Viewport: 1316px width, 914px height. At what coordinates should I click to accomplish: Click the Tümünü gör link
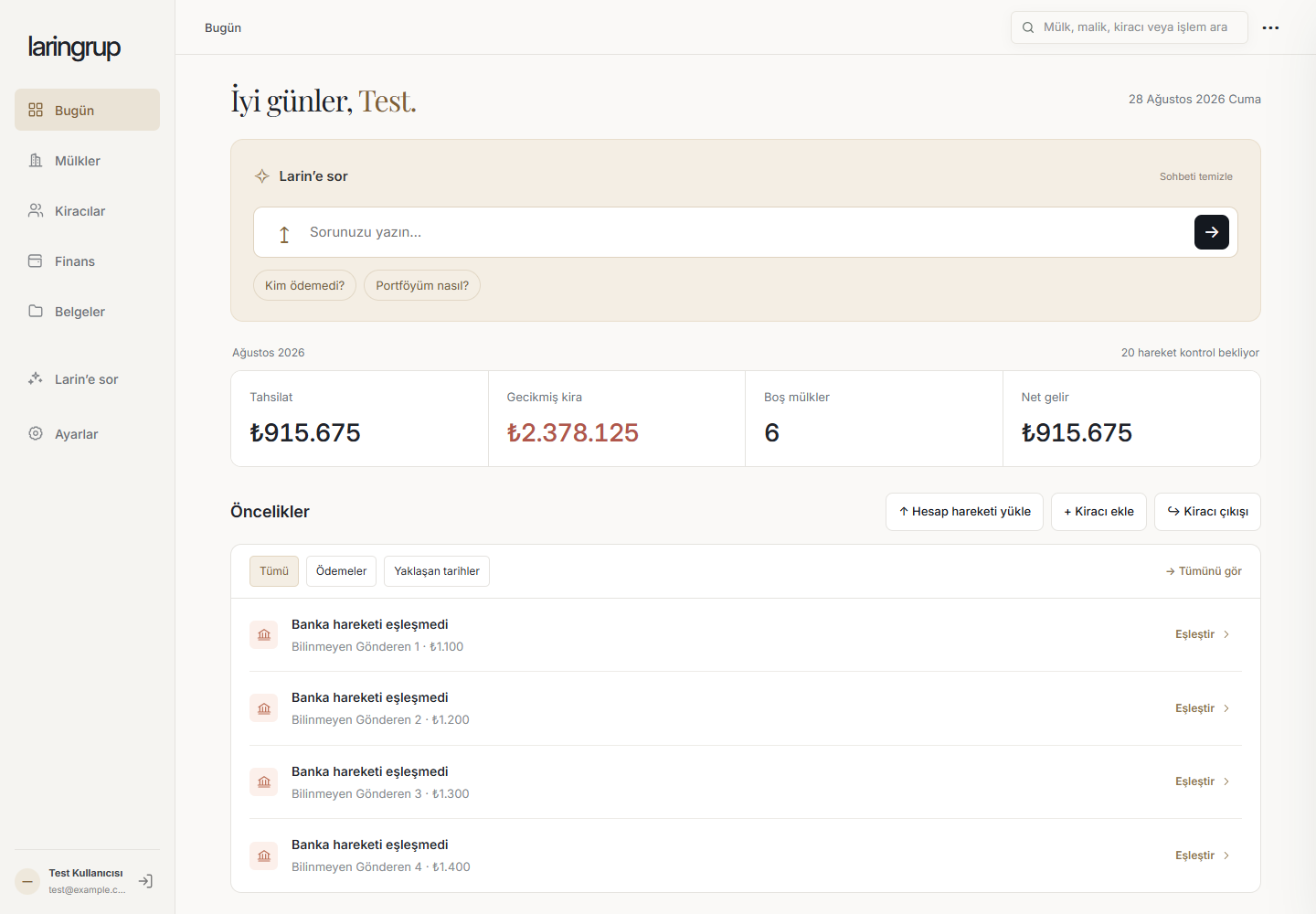[1204, 571]
